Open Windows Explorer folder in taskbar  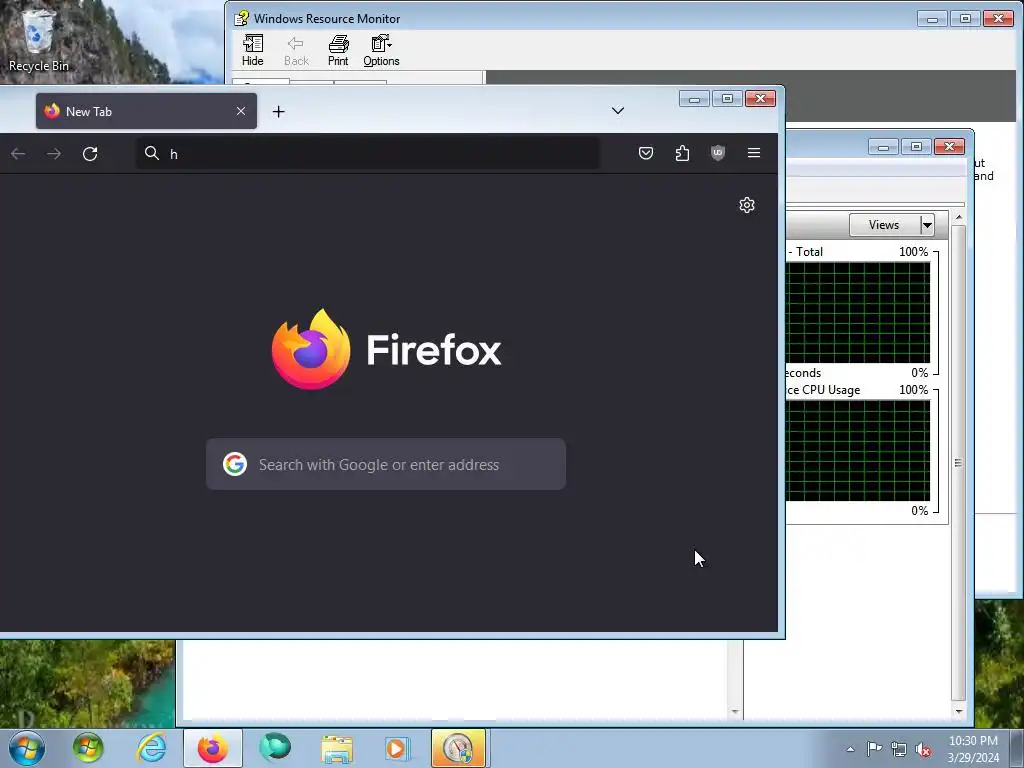(337, 748)
